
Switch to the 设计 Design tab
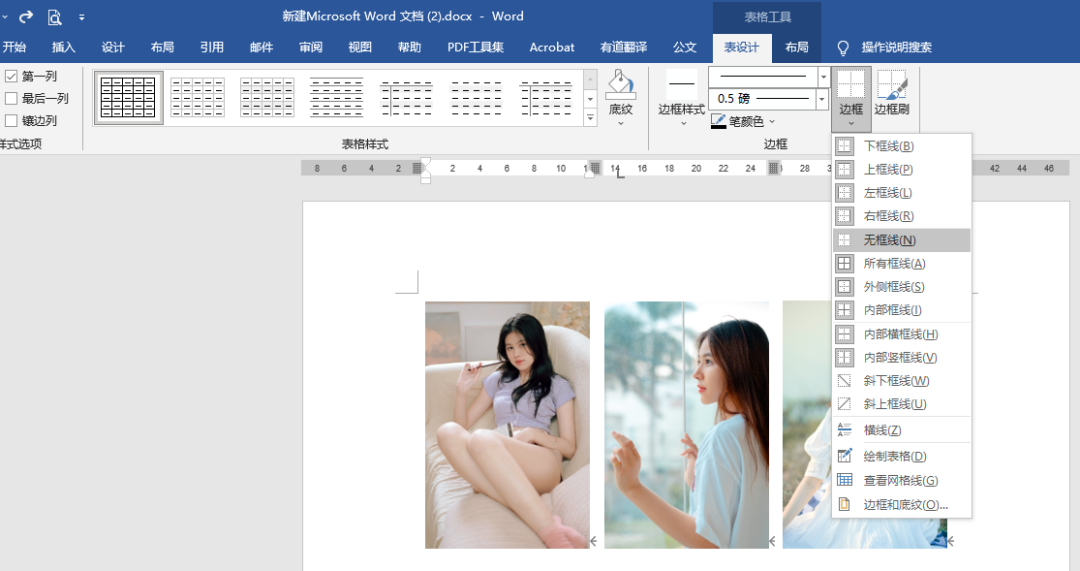point(113,48)
